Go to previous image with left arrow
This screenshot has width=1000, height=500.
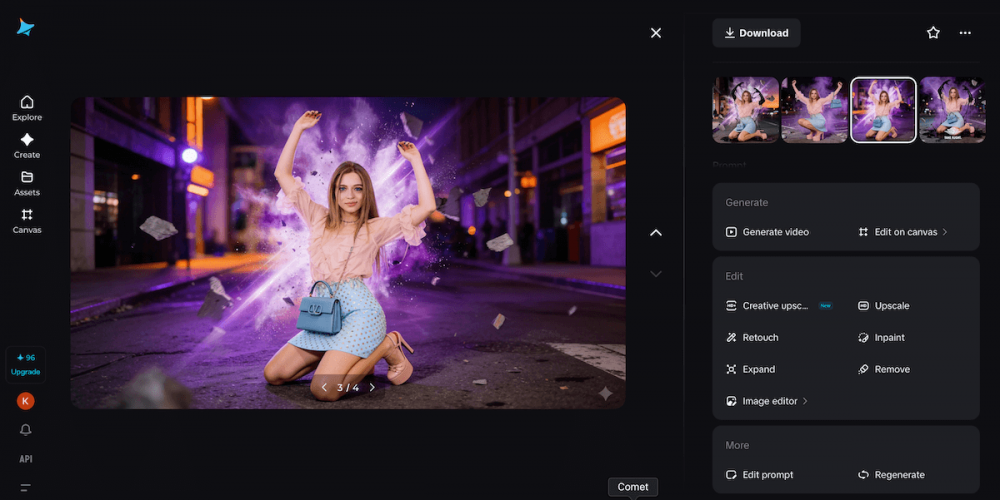324,387
